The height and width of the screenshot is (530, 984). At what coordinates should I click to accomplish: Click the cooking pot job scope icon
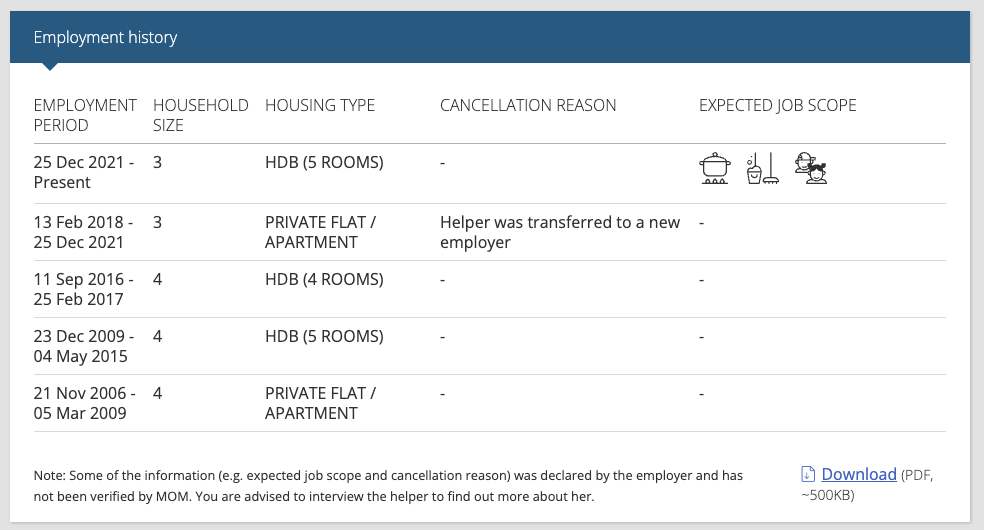tap(714, 168)
